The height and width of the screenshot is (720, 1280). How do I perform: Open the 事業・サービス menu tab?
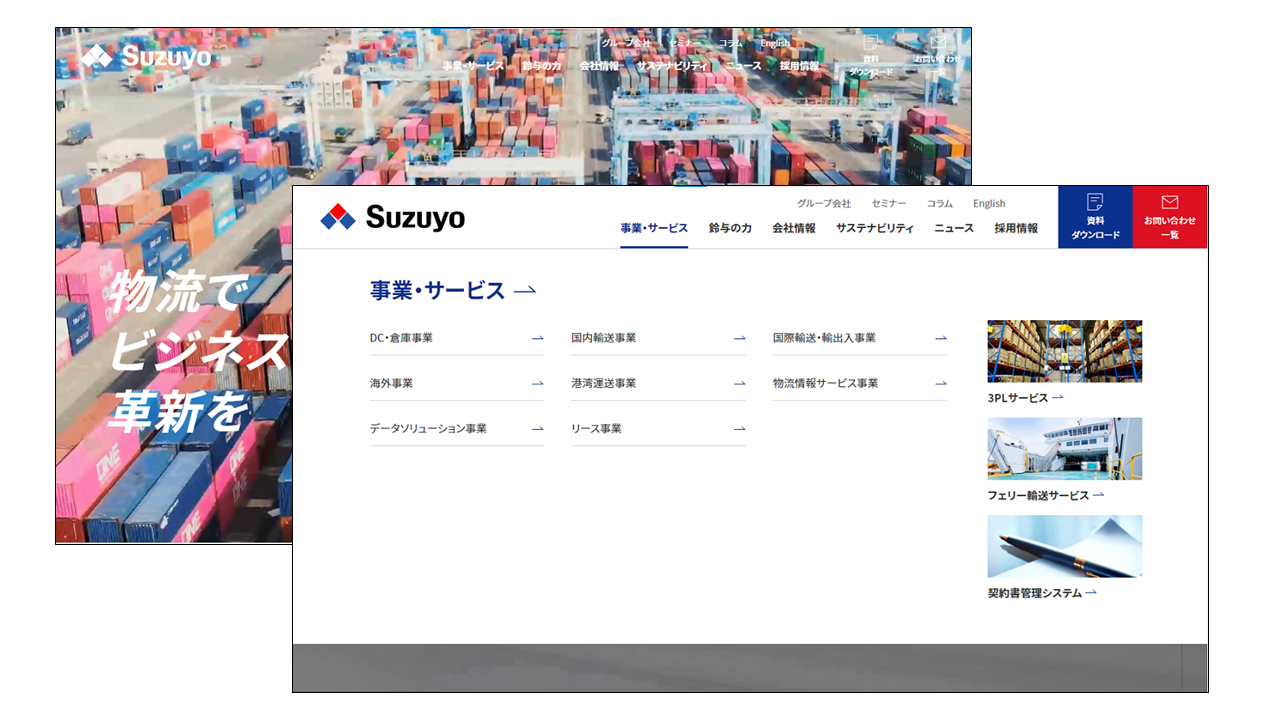coord(654,228)
